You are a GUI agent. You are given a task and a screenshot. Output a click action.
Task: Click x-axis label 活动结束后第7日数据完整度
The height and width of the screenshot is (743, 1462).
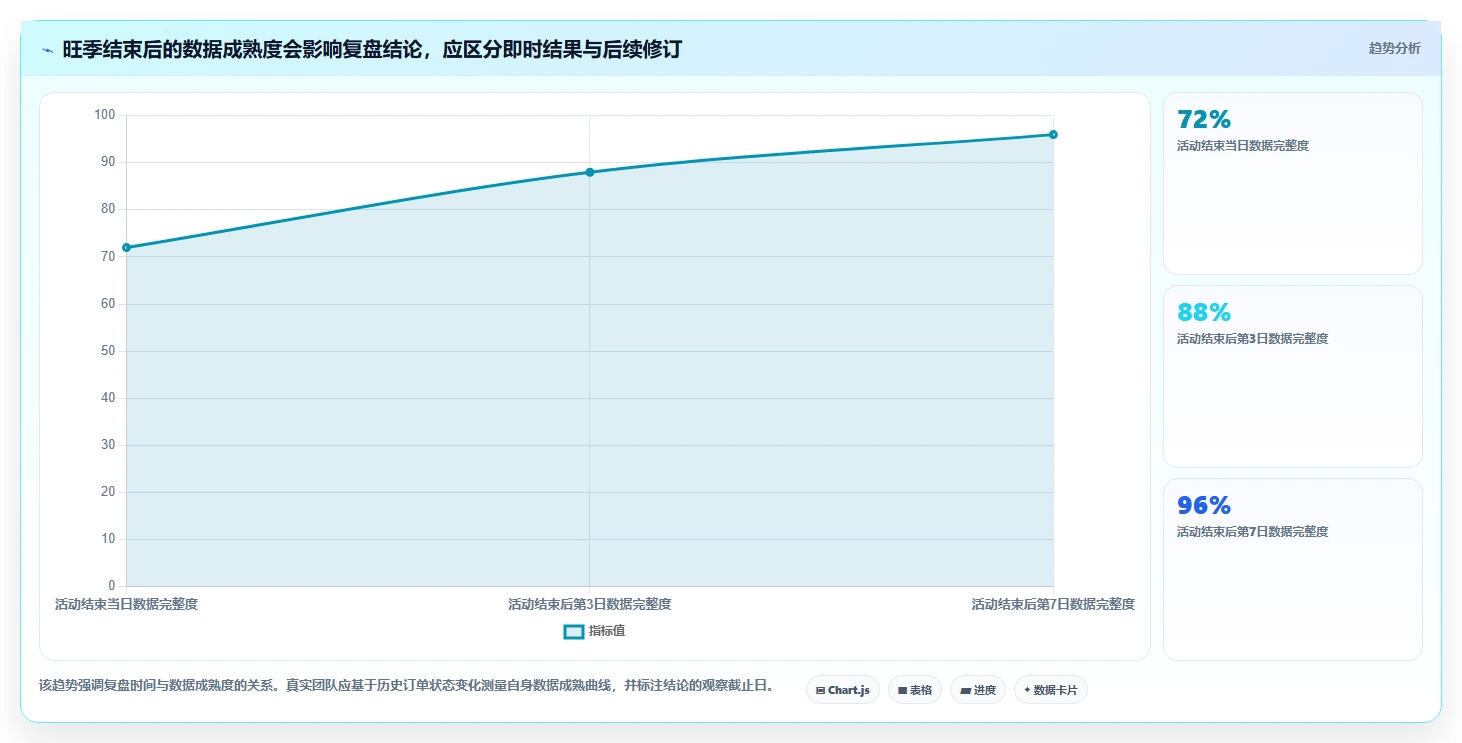coord(1053,605)
